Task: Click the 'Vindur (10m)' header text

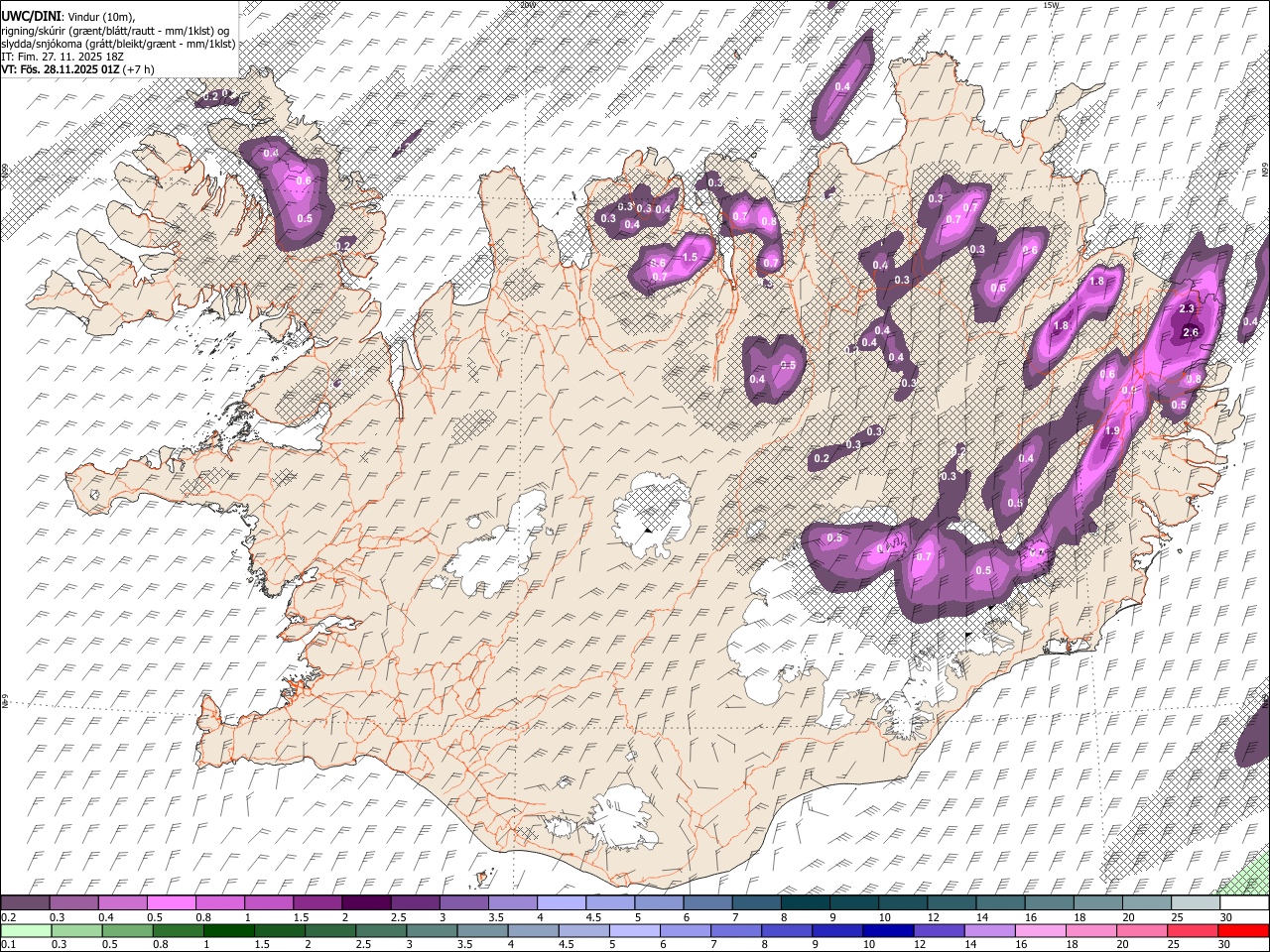Action: [100, 17]
